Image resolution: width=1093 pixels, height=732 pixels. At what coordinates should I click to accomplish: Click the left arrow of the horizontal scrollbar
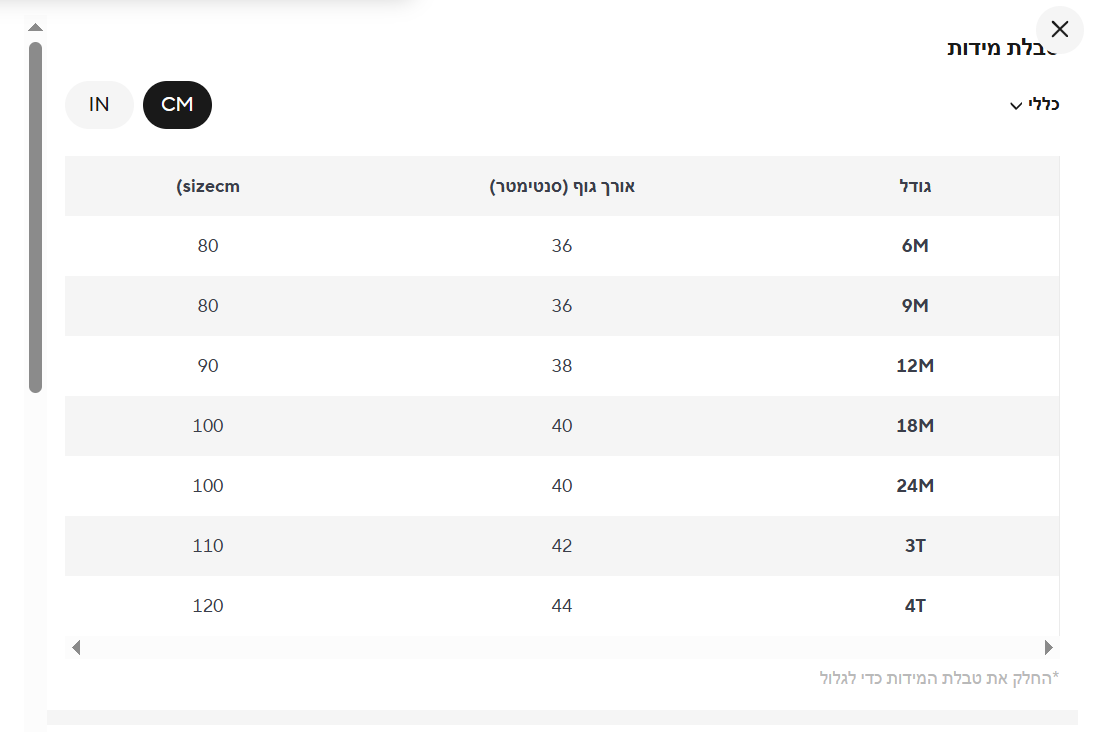(75, 647)
